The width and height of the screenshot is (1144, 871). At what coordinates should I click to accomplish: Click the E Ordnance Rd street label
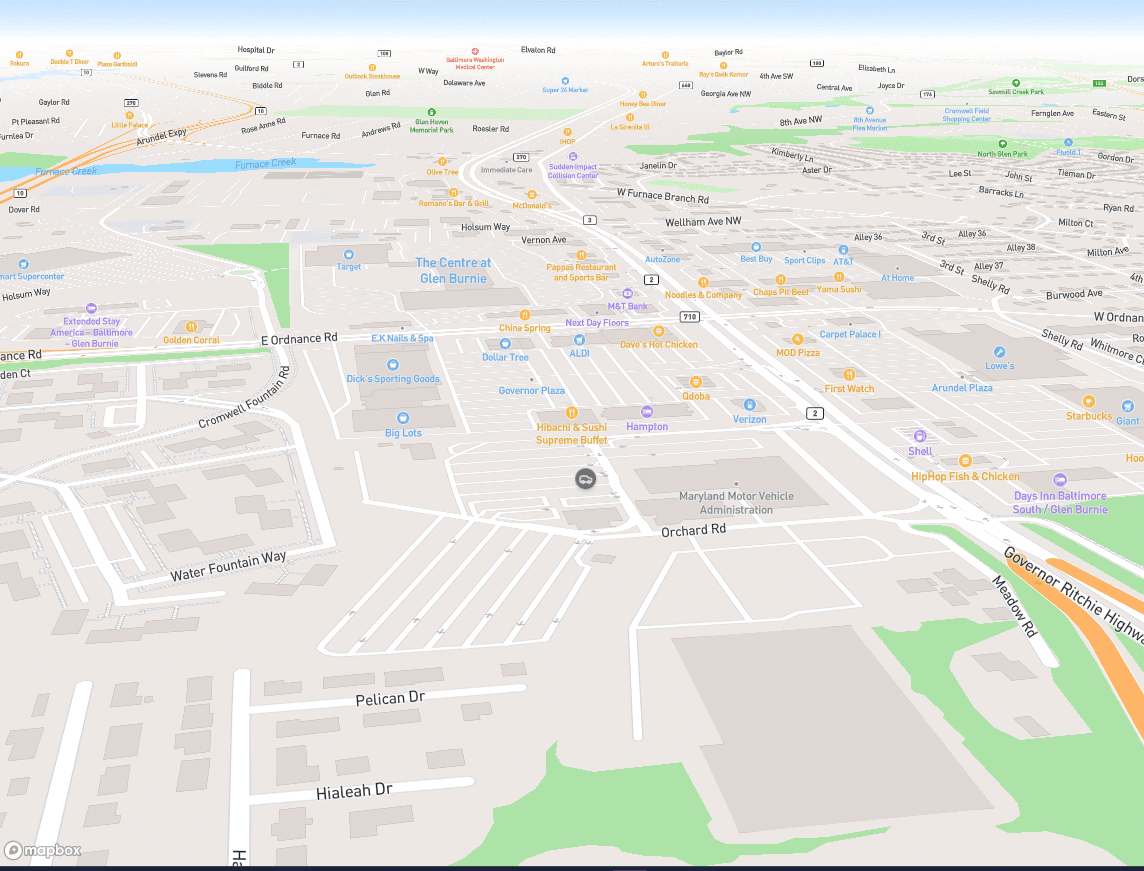pos(299,339)
